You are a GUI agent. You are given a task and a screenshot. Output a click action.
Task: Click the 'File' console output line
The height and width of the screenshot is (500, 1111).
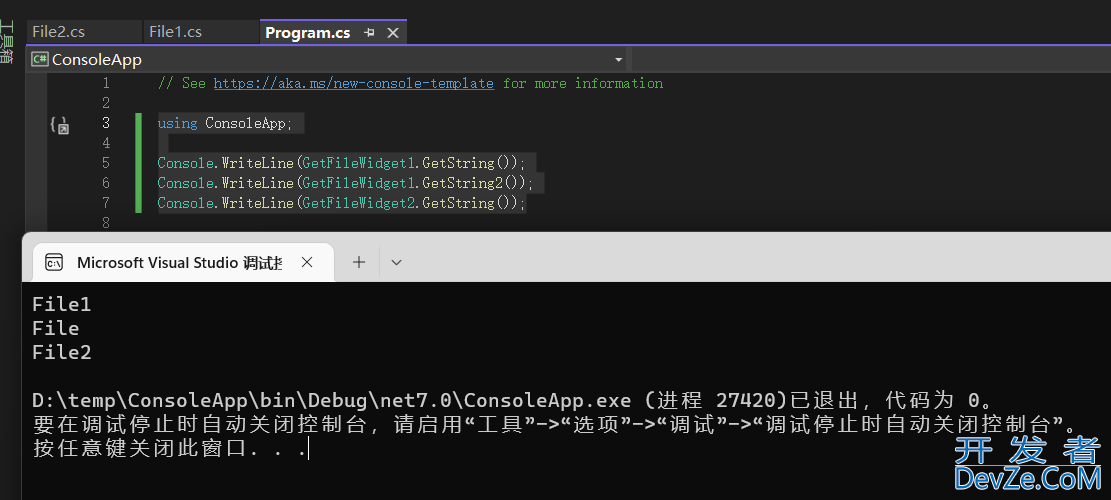coord(56,329)
